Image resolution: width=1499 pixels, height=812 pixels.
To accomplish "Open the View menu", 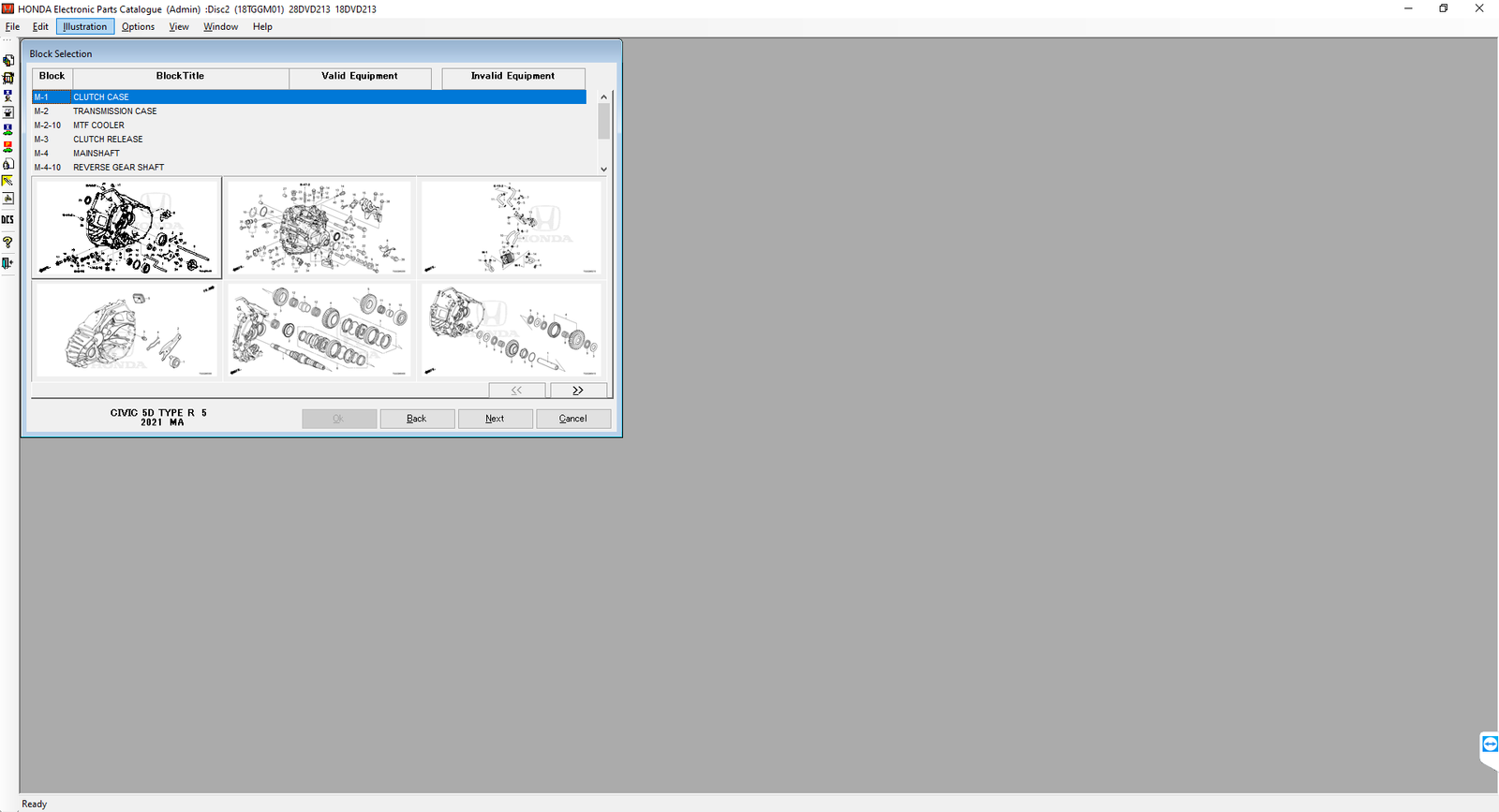I will pyautogui.click(x=179, y=27).
